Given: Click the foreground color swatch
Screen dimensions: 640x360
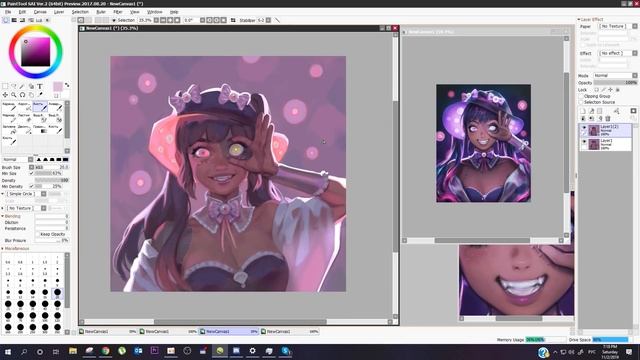Looking at the screenshot, I should [x=58, y=86].
